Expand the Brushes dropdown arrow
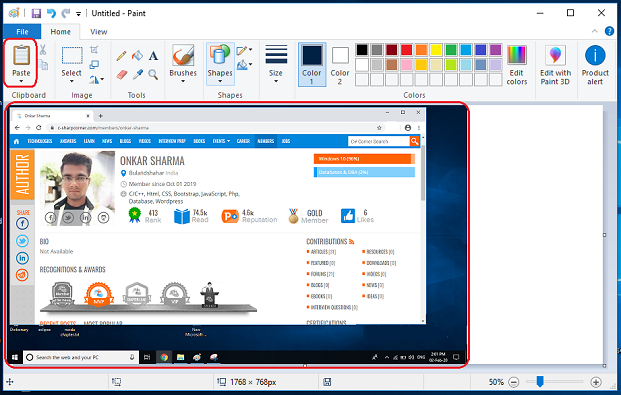Screen dimensions: 621x395 pyautogui.click(x=183, y=81)
